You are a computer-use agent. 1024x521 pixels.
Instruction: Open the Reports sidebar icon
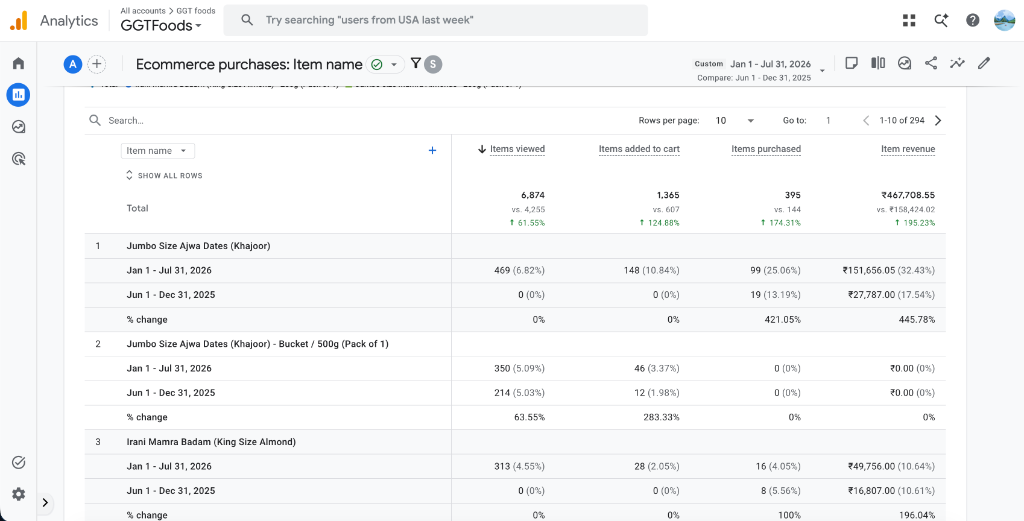click(x=18, y=95)
